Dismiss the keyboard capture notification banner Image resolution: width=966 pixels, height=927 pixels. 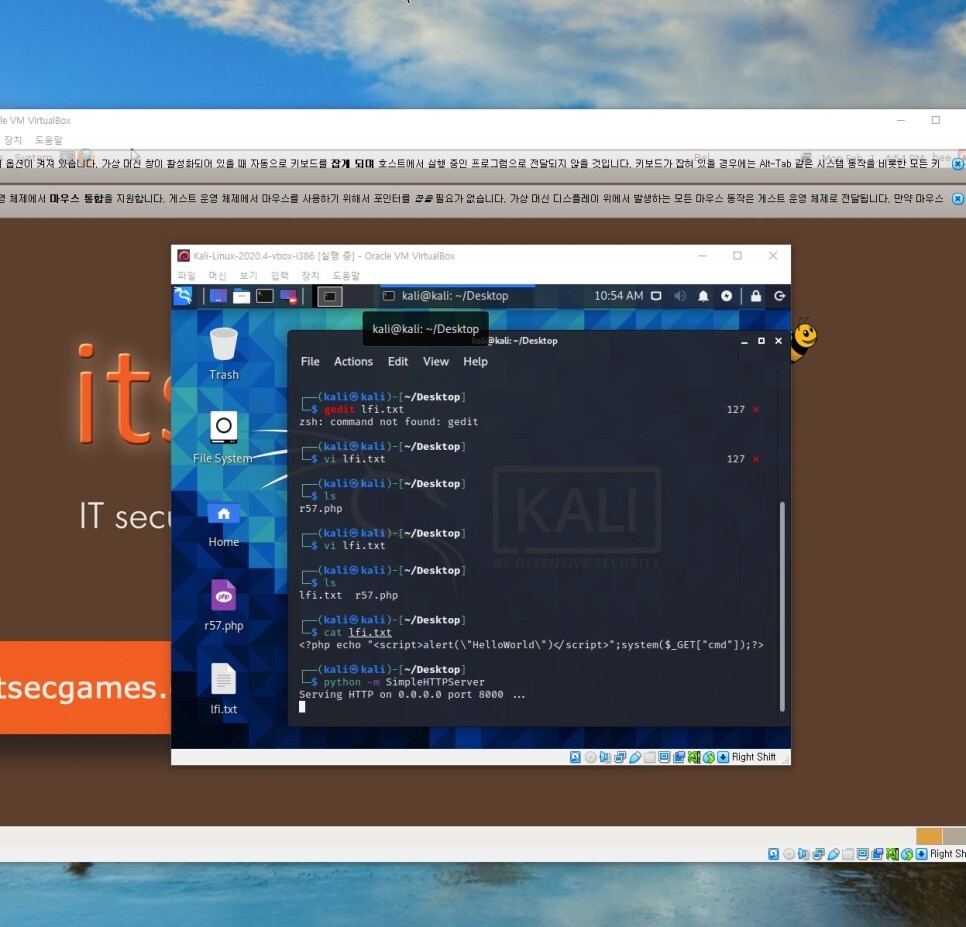point(957,164)
